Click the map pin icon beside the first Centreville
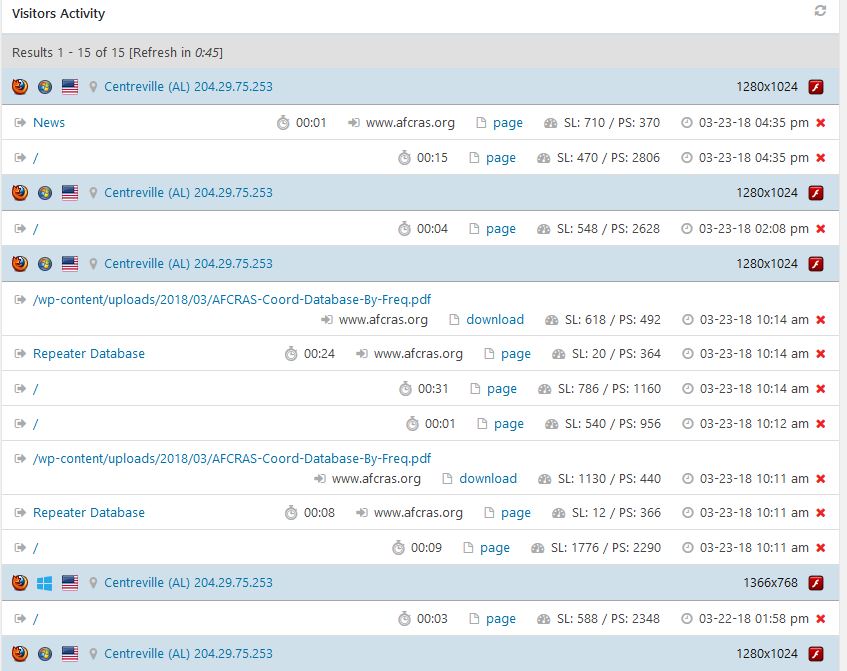 (x=94, y=87)
